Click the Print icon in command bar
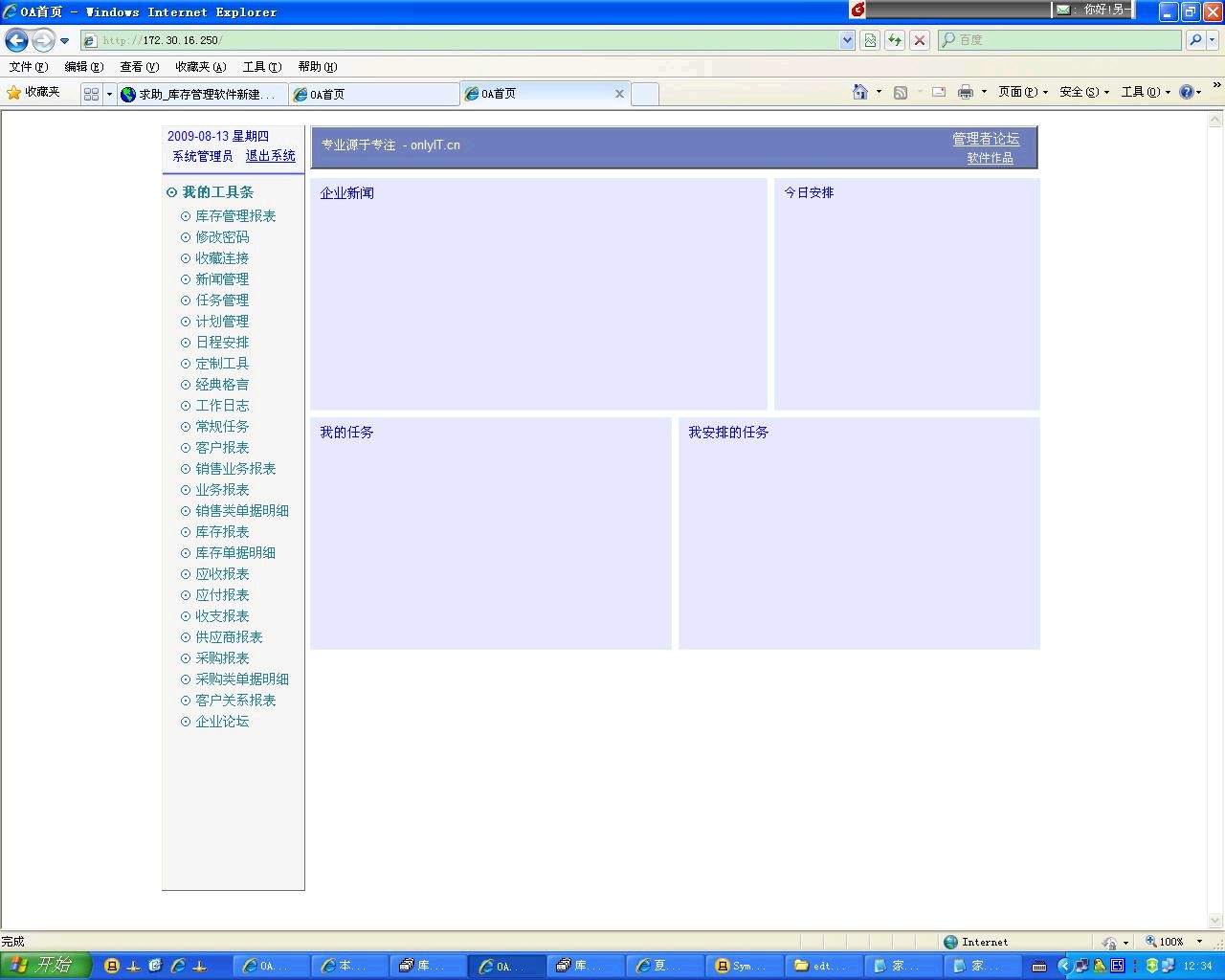Viewport: 1225px width, 980px height. [966, 92]
